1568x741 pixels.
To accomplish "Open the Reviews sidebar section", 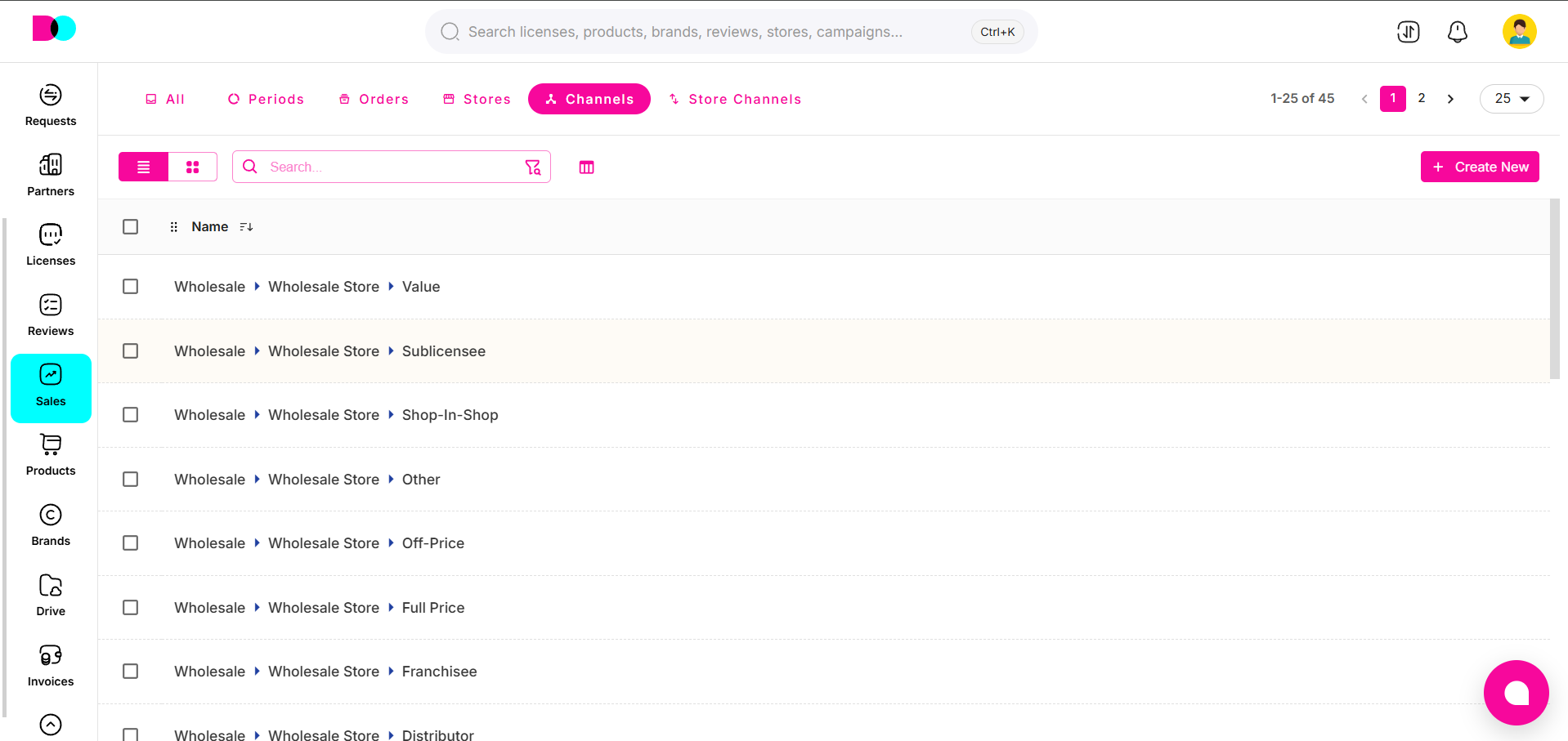I will coord(51,315).
